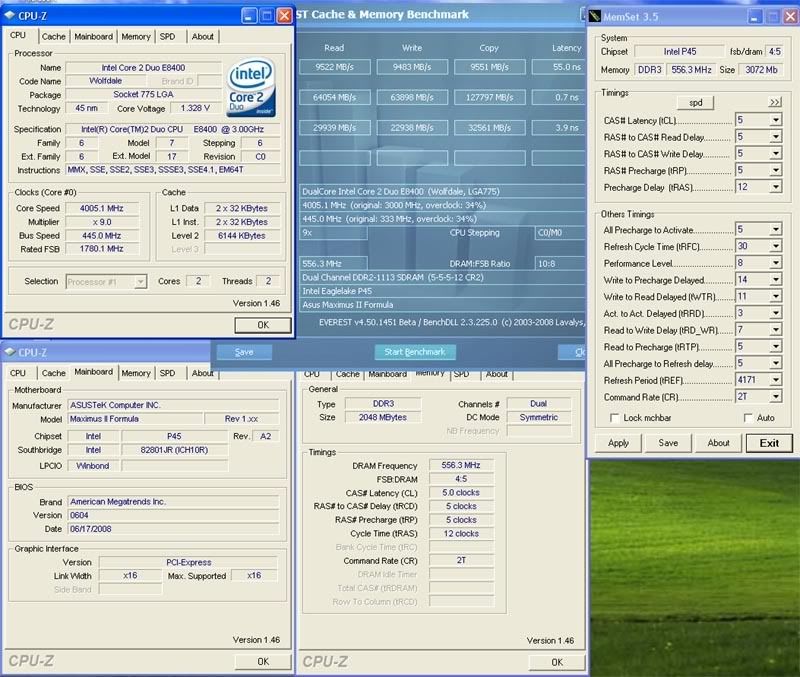This screenshot has height=677, width=800.
Task: Open the Performance Level dropdown
Action: [x=776, y=263]
